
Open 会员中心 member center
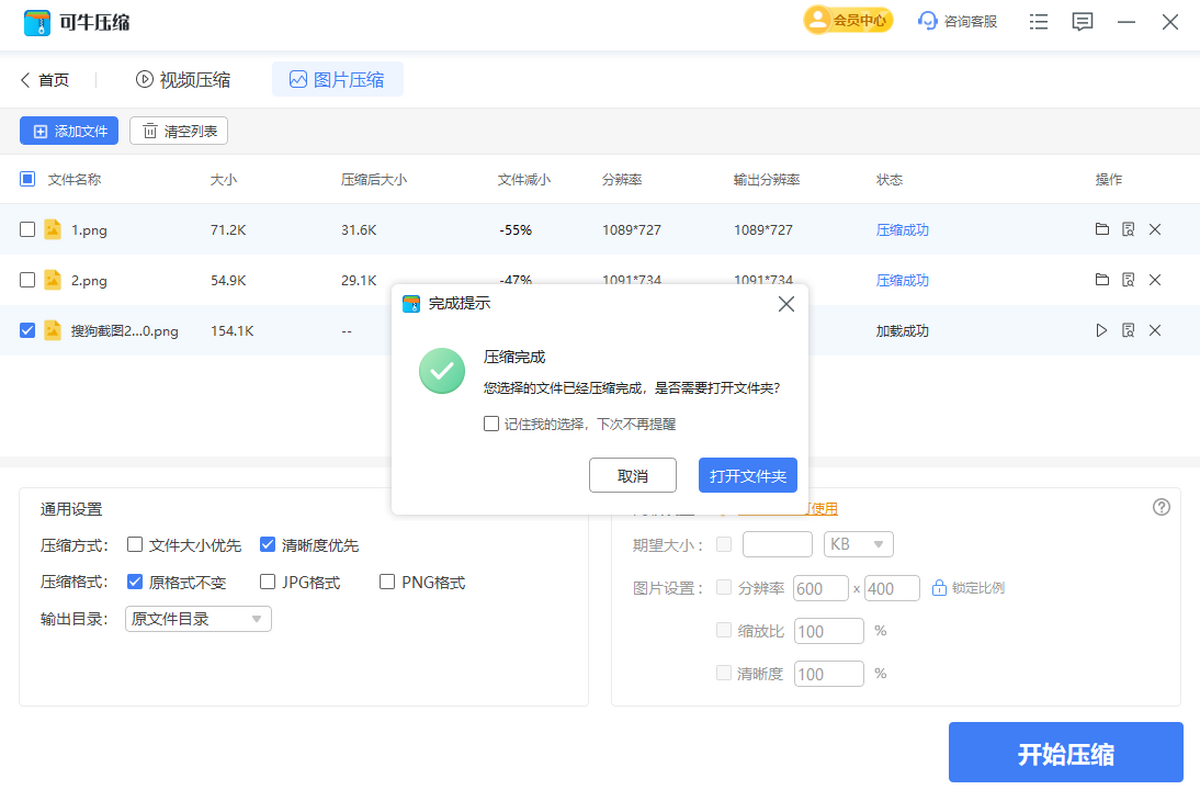[848, 20]
